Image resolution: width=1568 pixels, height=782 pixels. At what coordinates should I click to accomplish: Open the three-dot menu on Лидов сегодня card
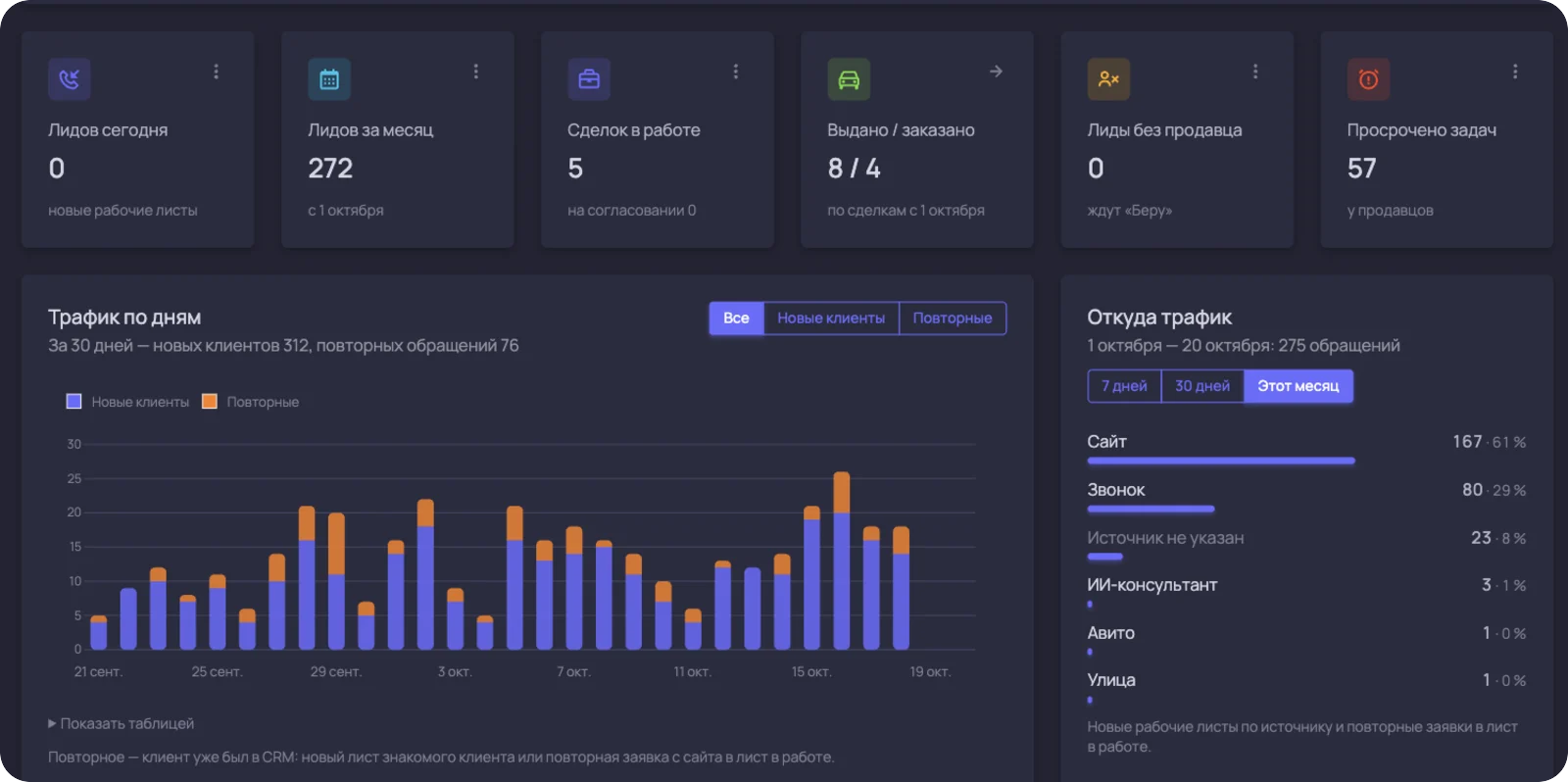[x=217, y=72]
